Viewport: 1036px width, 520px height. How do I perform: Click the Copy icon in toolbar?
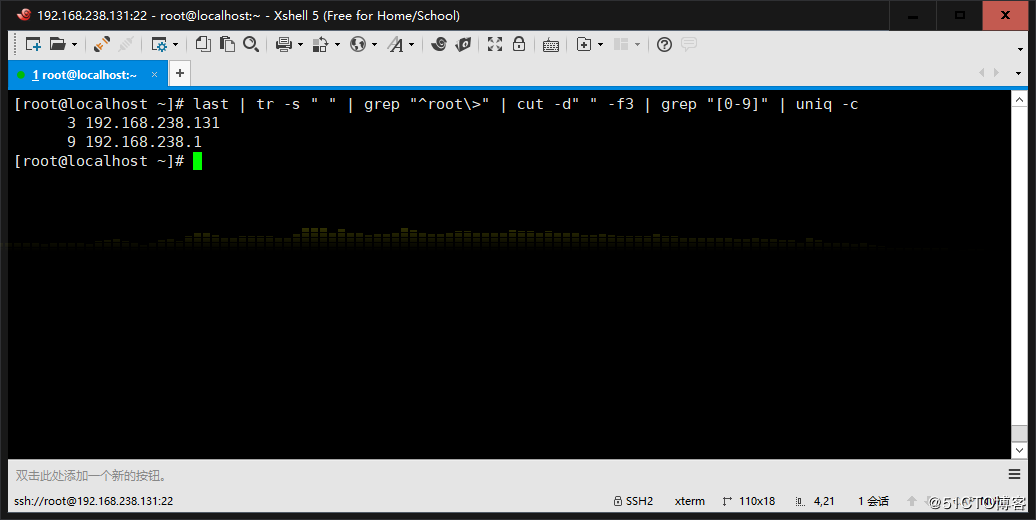click(203, 44)
